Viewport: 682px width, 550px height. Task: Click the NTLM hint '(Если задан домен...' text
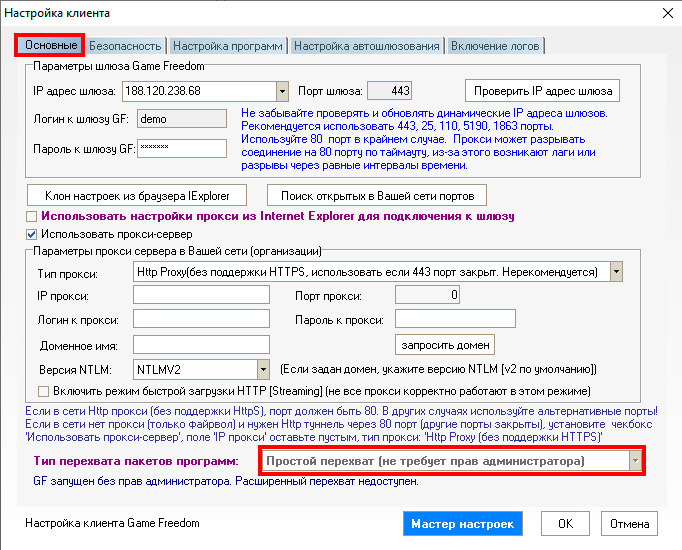point(438,370)
